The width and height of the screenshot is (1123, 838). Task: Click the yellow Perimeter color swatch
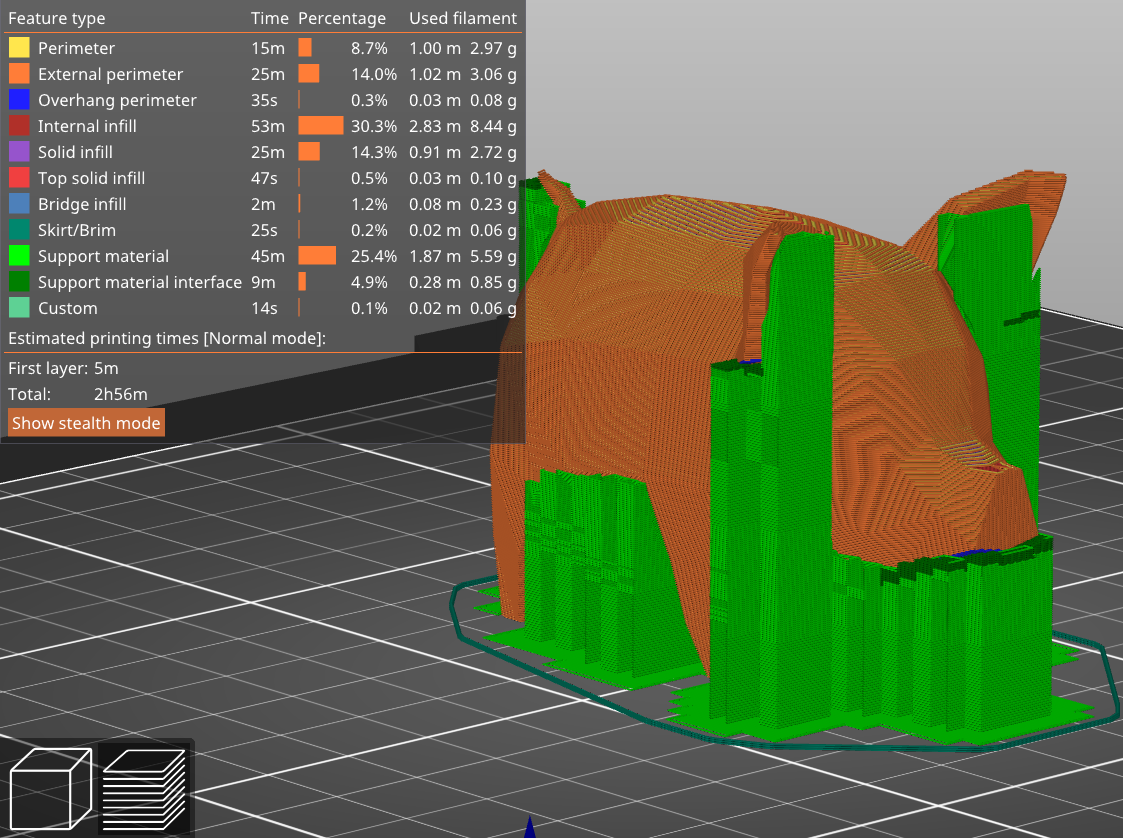click(20, 47)
